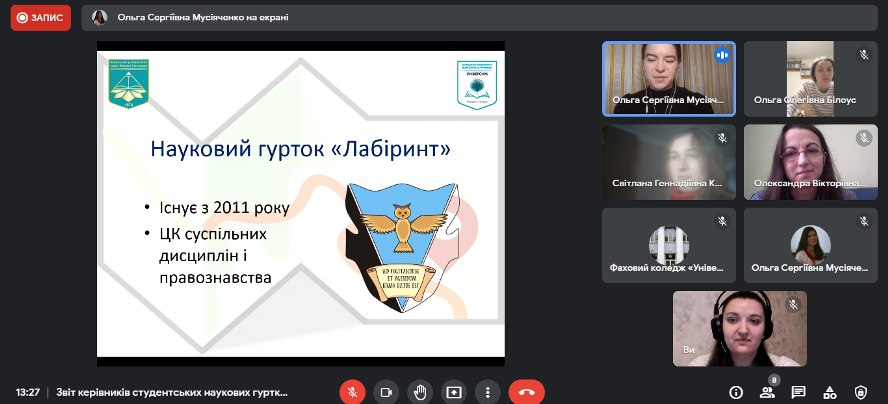
Task: Click presenter avatar in the top banner
Action: tap(100, 18)
